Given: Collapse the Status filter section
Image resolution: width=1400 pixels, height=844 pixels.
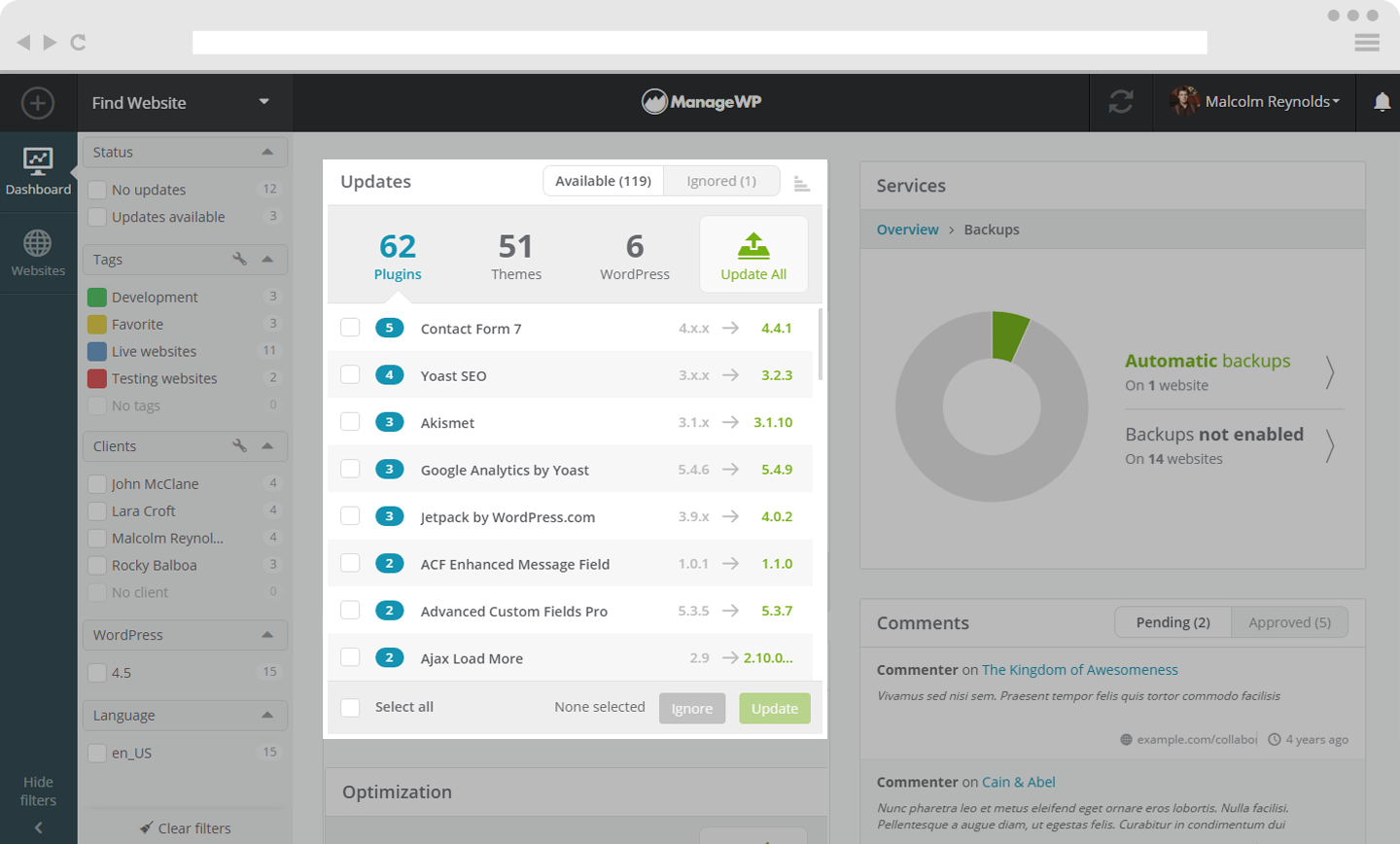Looking at the screenshot, I should [267, 152].
